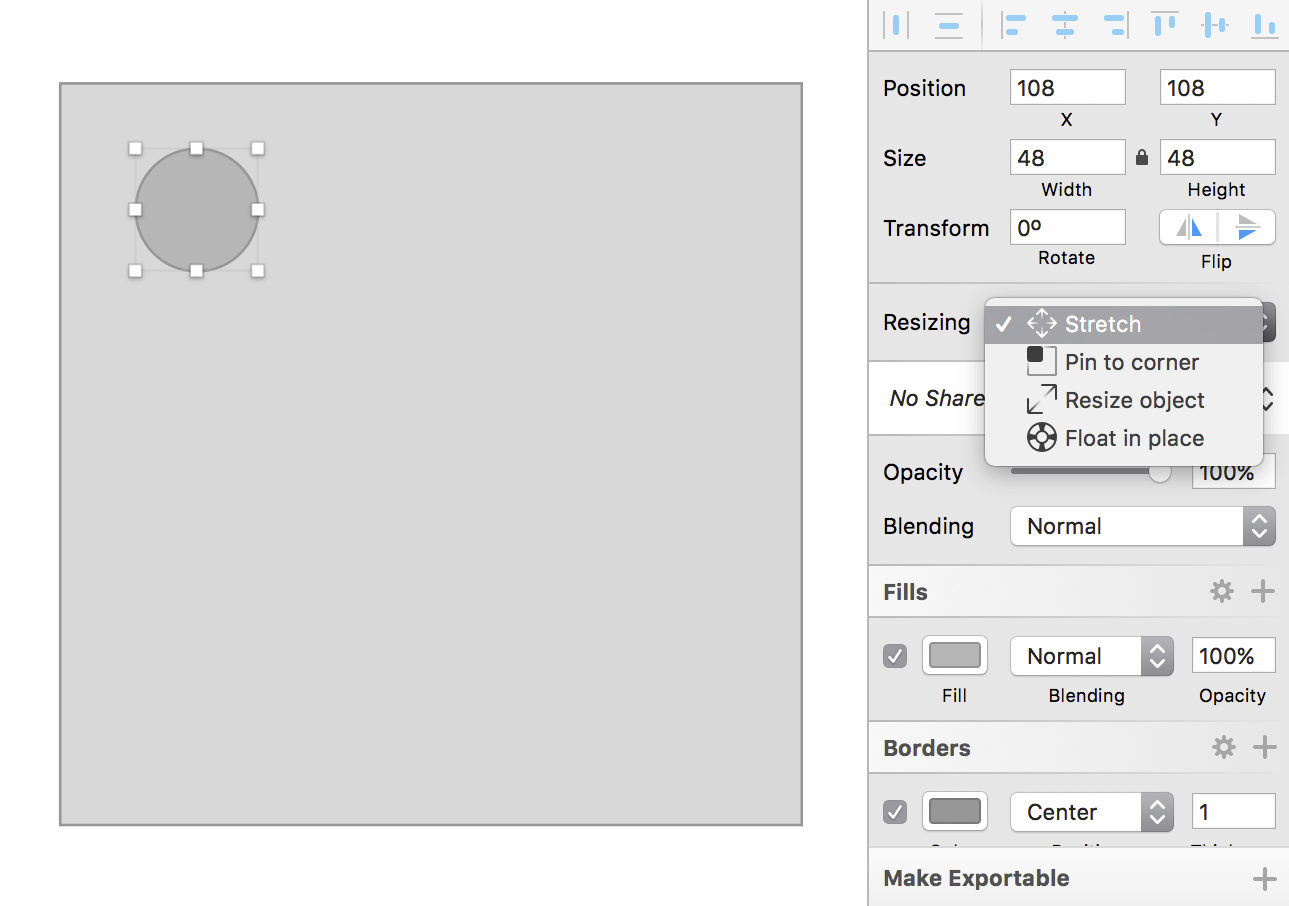Click the Align Horizontal Center icon

coord(1065,25)
